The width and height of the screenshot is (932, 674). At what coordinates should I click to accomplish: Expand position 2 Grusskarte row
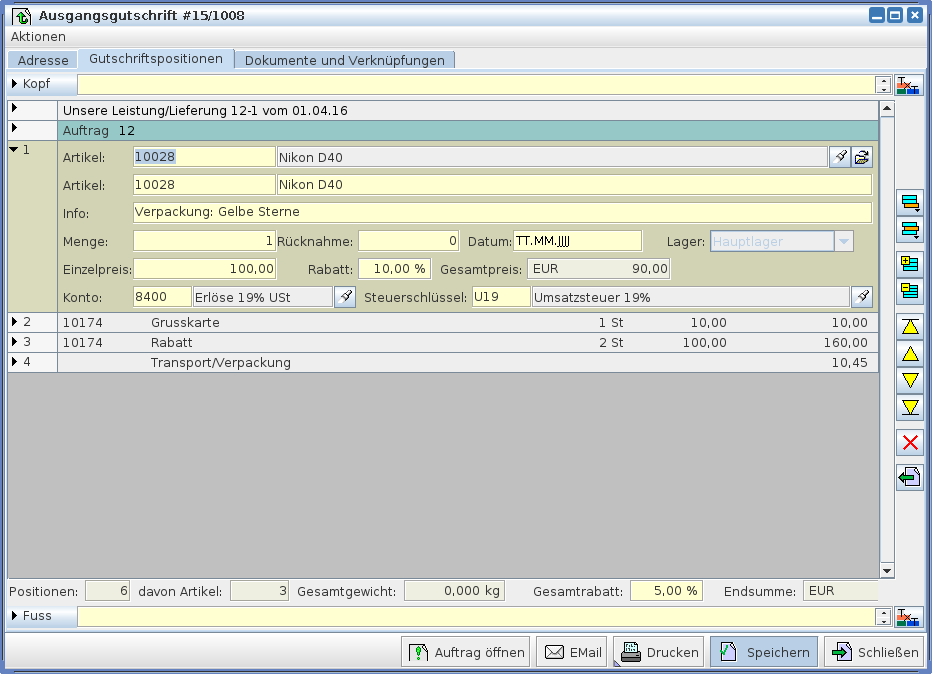click(14, 322)
